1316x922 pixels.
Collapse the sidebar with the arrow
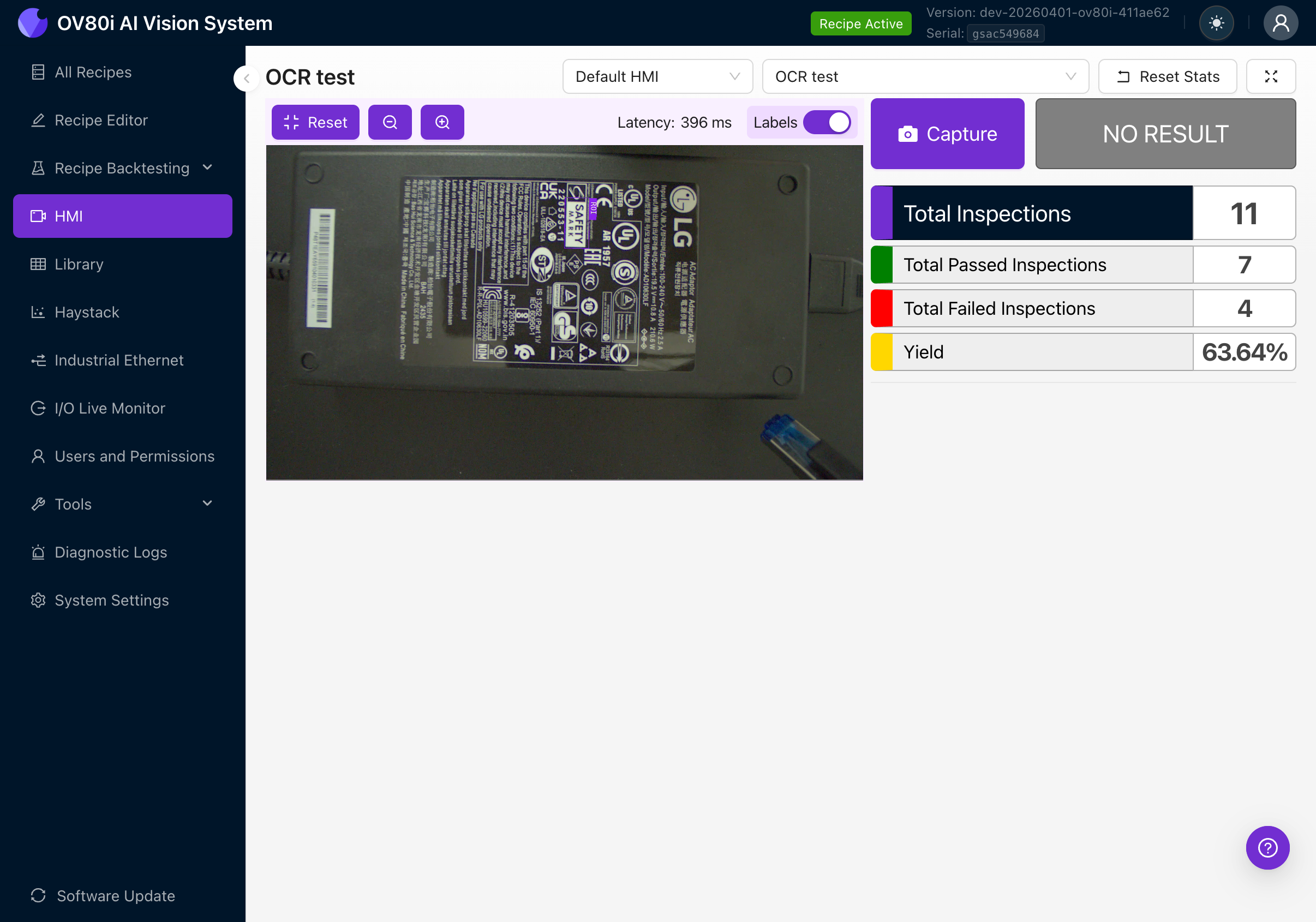246,79
